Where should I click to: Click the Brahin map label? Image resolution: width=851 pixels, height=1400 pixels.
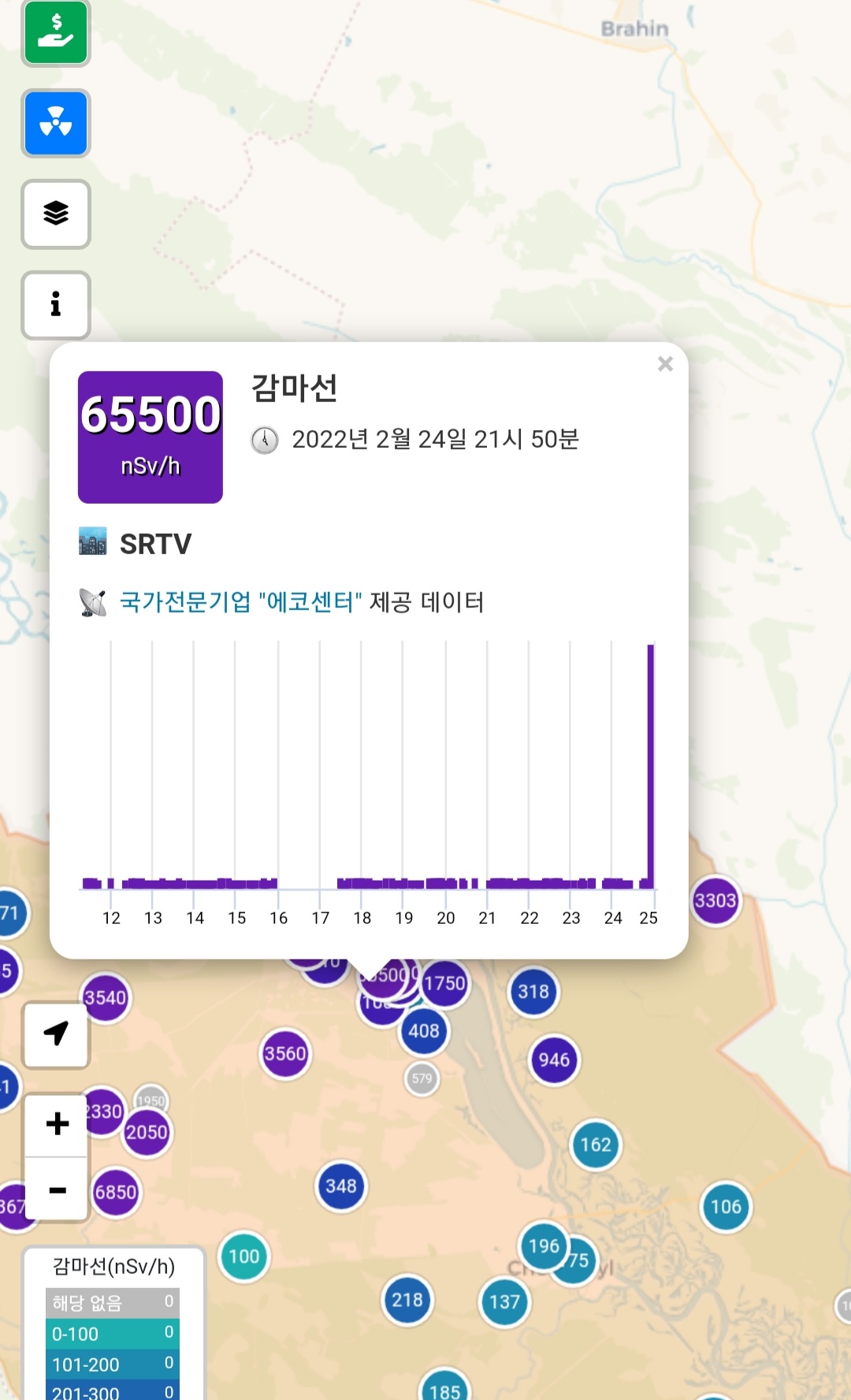point(634,28)
